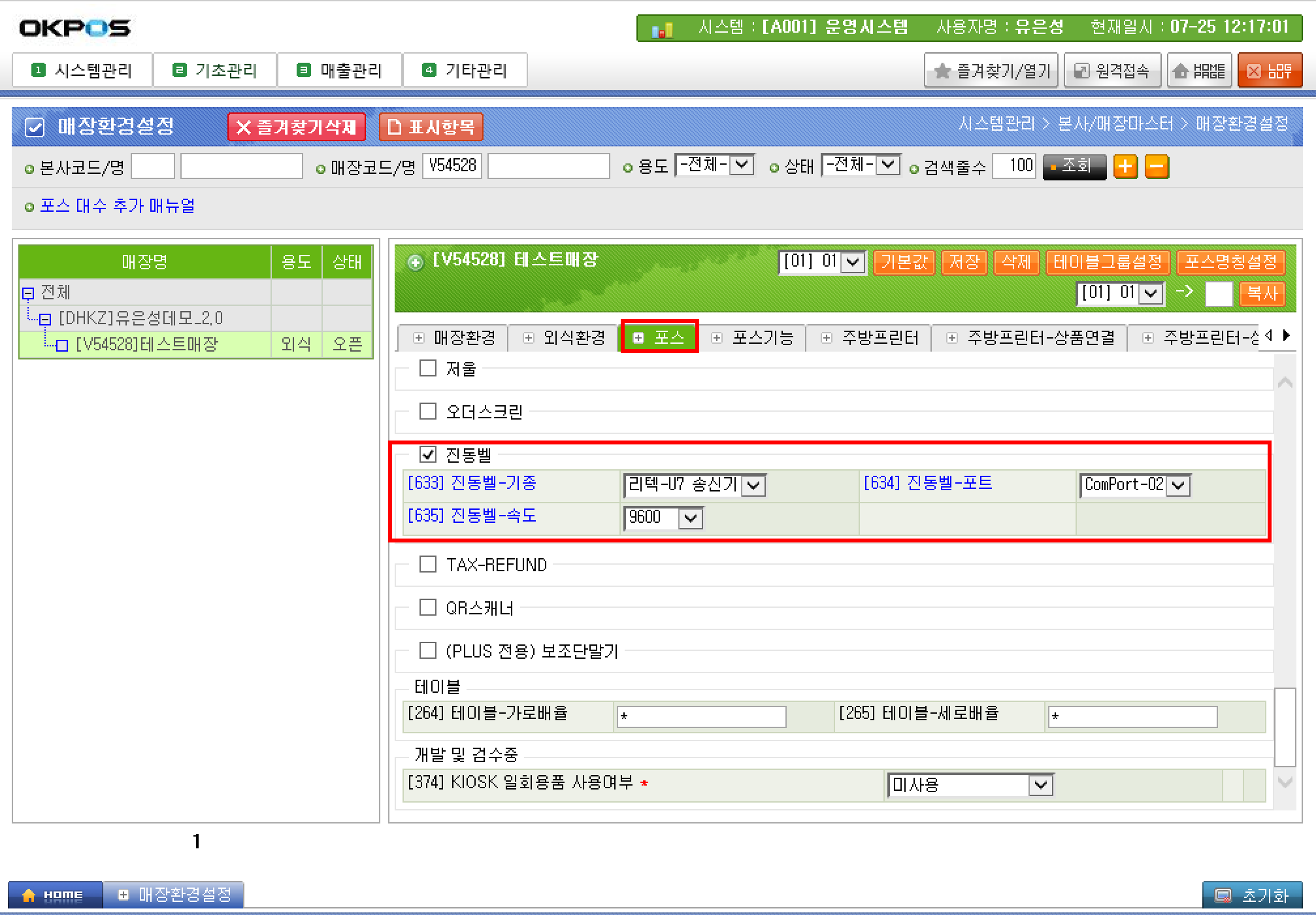The height and width of the screenshot is (915, 1316).
Task: Open 원격접속 remote access
Action: (x=1111, y=71)
